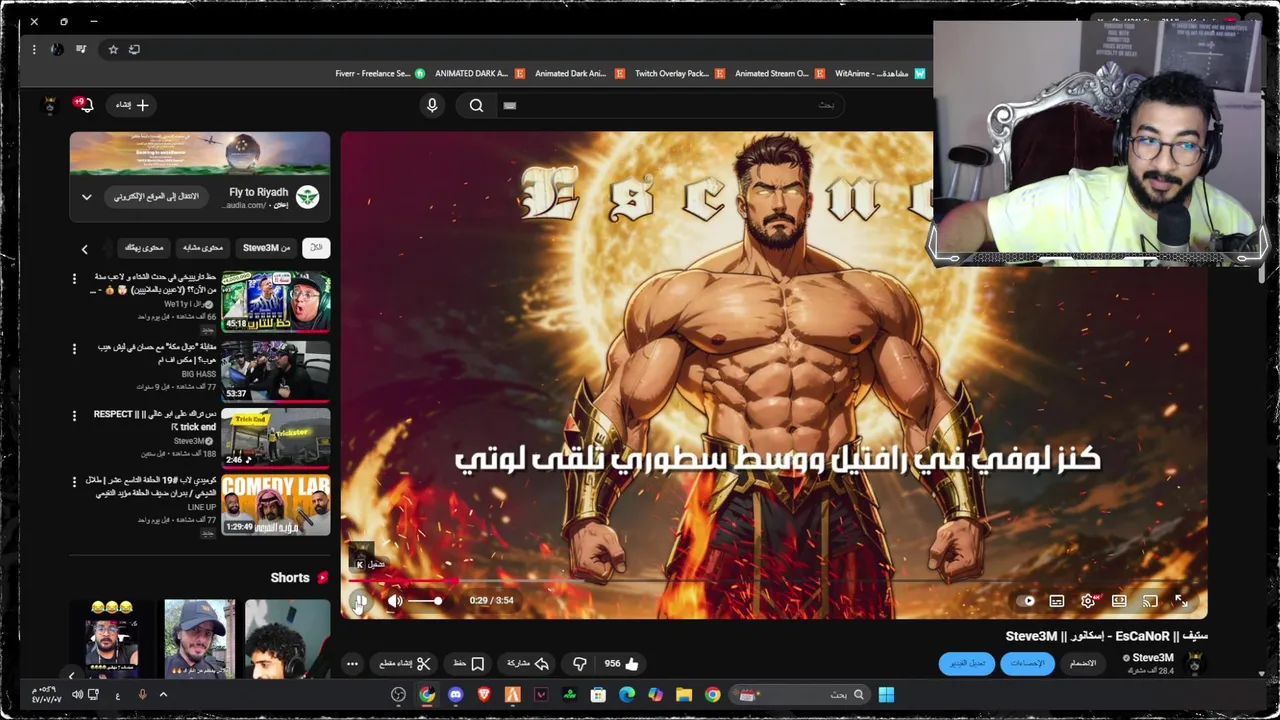The image size is (1280, 720).
Task: Open the RESPECT trick end video thumbnail
Action: (x=276, y=437)
